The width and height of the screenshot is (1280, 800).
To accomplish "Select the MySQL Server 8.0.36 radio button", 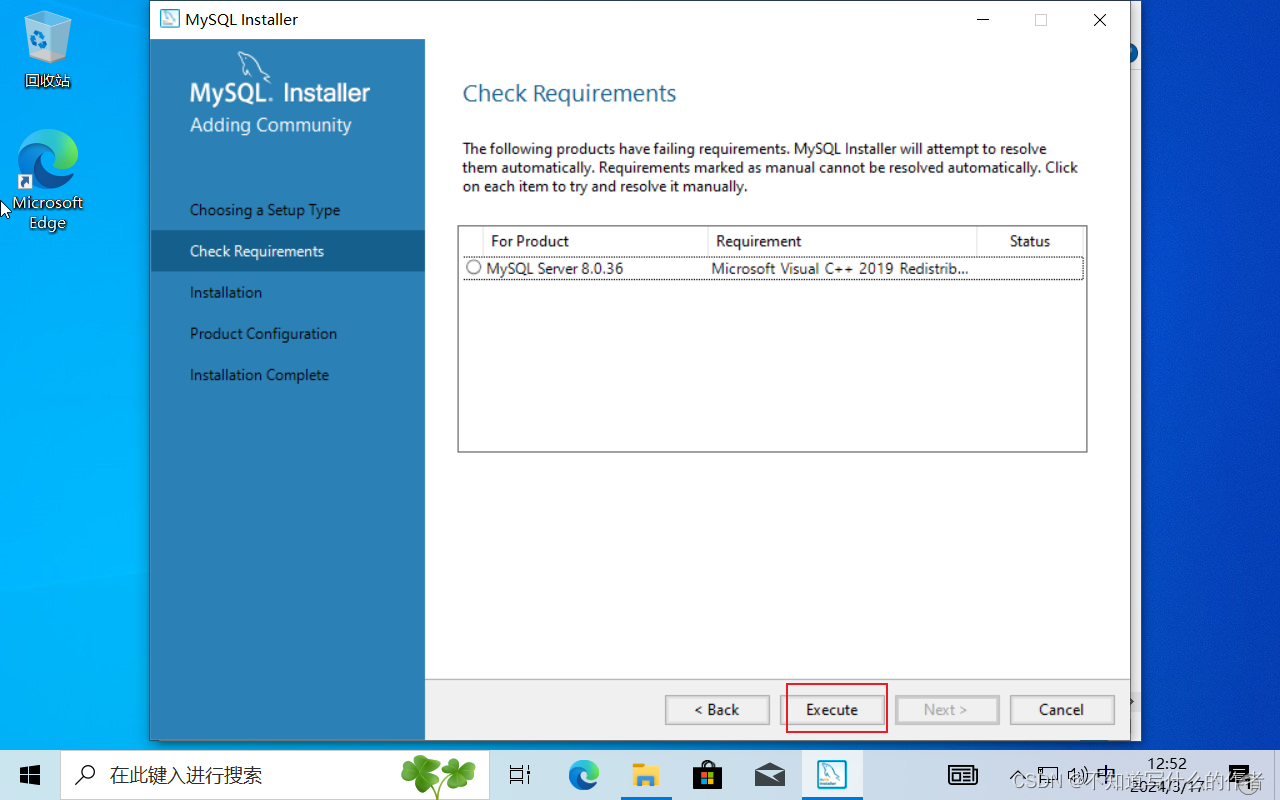I will coord(473,267).
